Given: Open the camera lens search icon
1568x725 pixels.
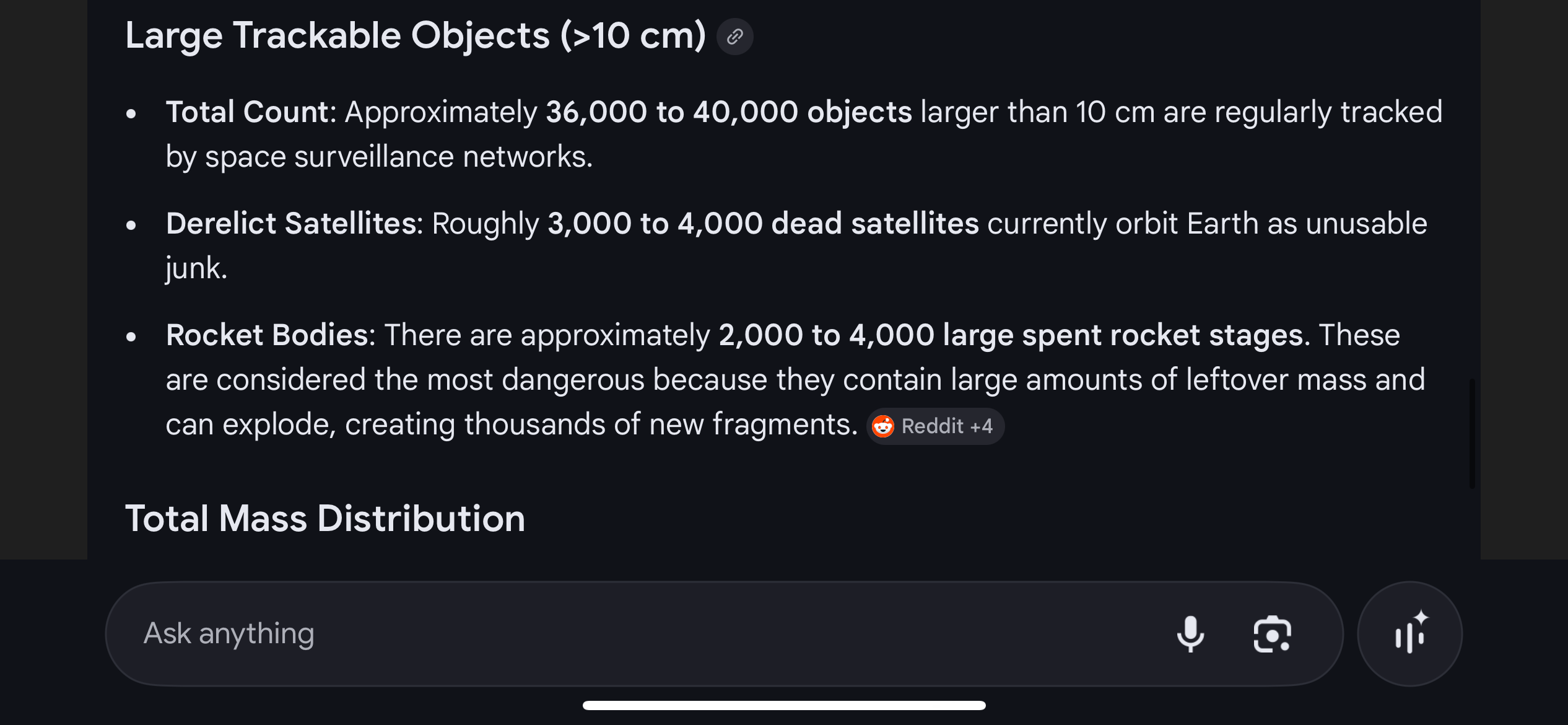Looking at the screenshot, I should (x=1272, y=634).
